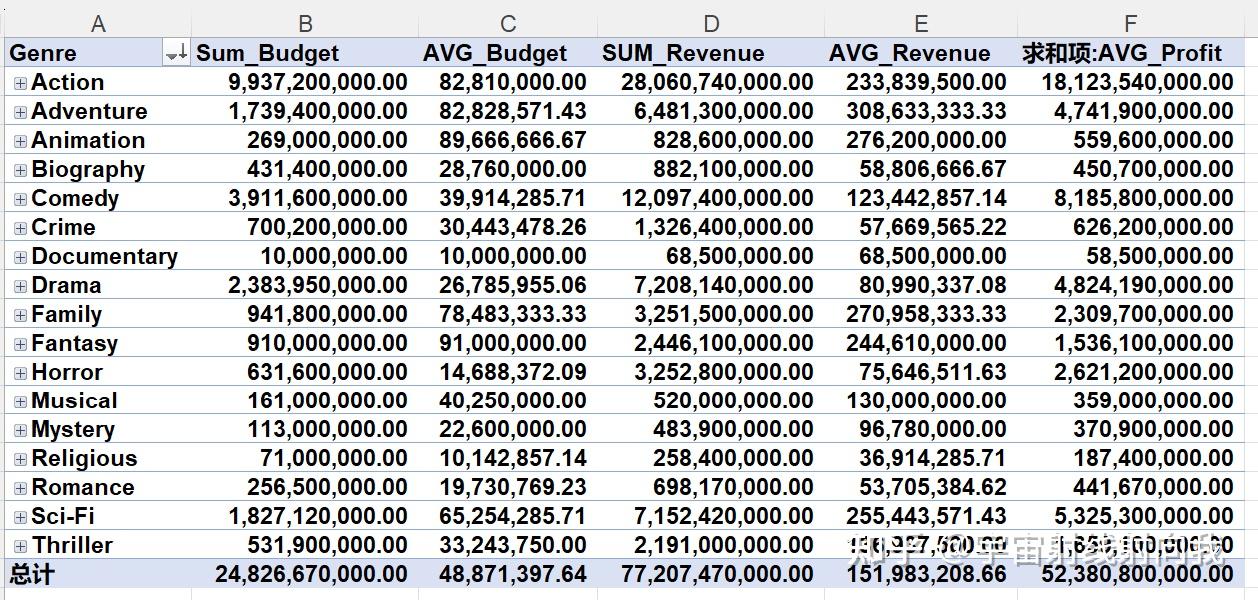
Task: Select column B header
Action: 305,23
